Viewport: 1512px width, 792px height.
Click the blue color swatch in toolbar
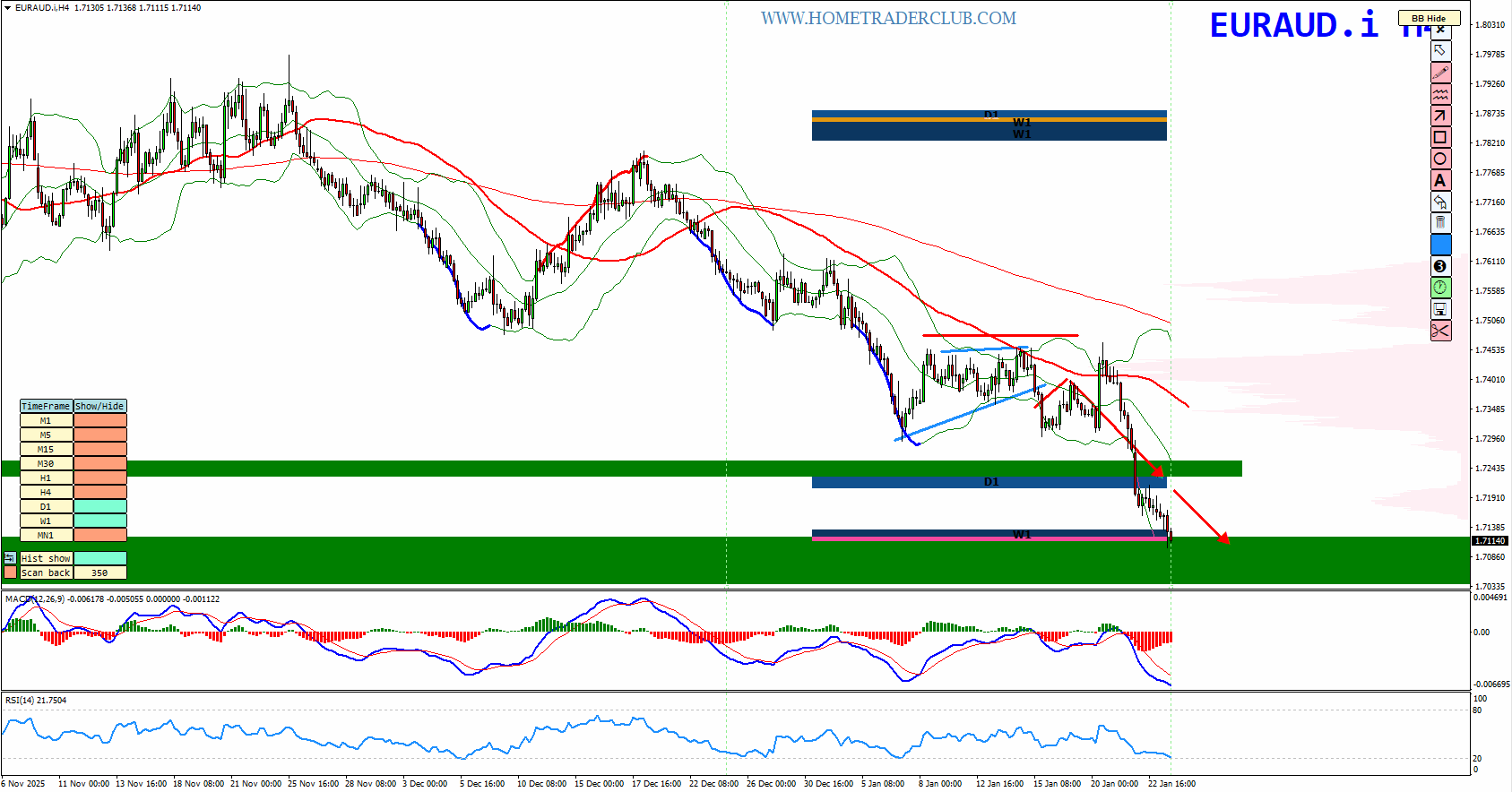(1440, 245)
